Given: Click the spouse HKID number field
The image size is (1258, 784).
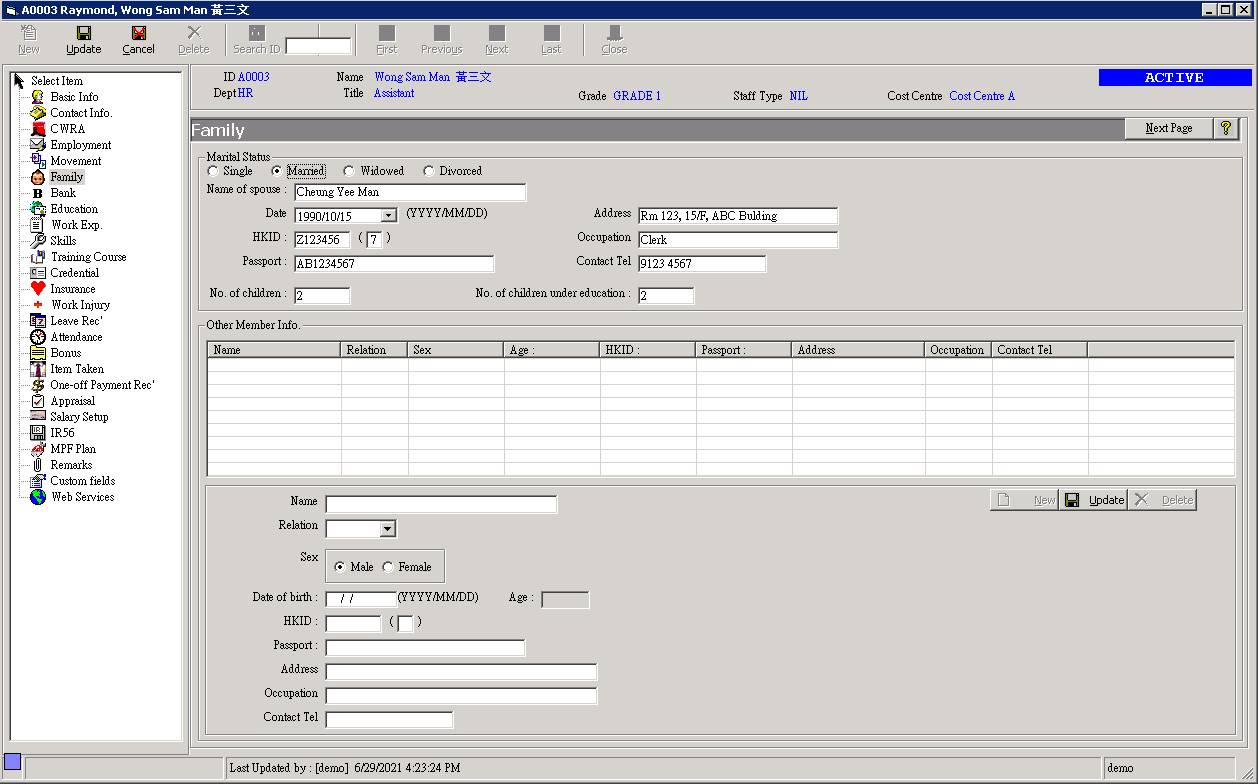Looking at the screenshot, I should 322,240.
